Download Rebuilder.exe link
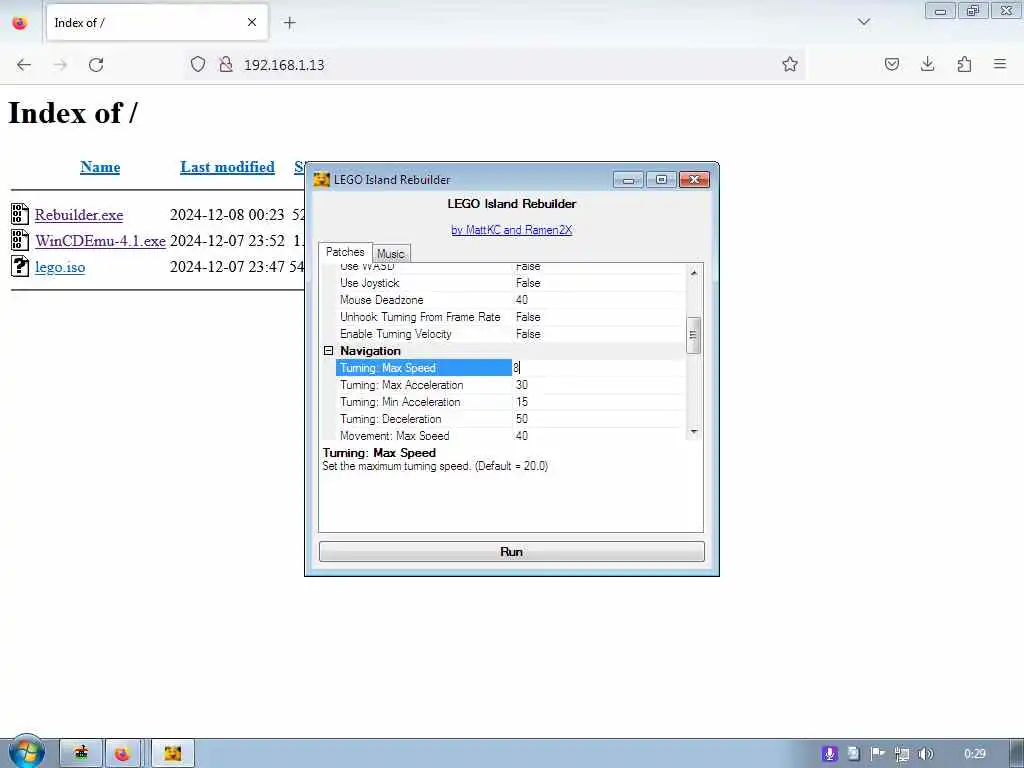 79,215
